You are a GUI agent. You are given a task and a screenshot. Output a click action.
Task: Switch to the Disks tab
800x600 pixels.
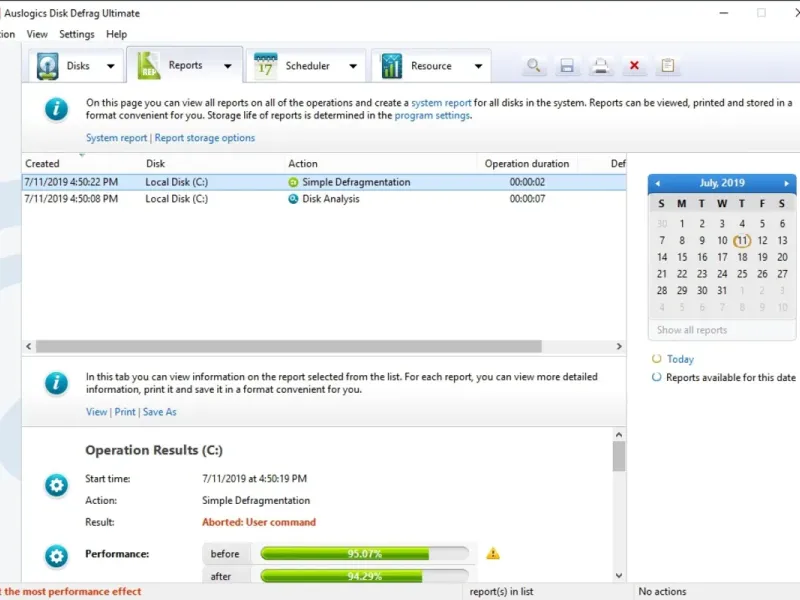coord(75,66)
